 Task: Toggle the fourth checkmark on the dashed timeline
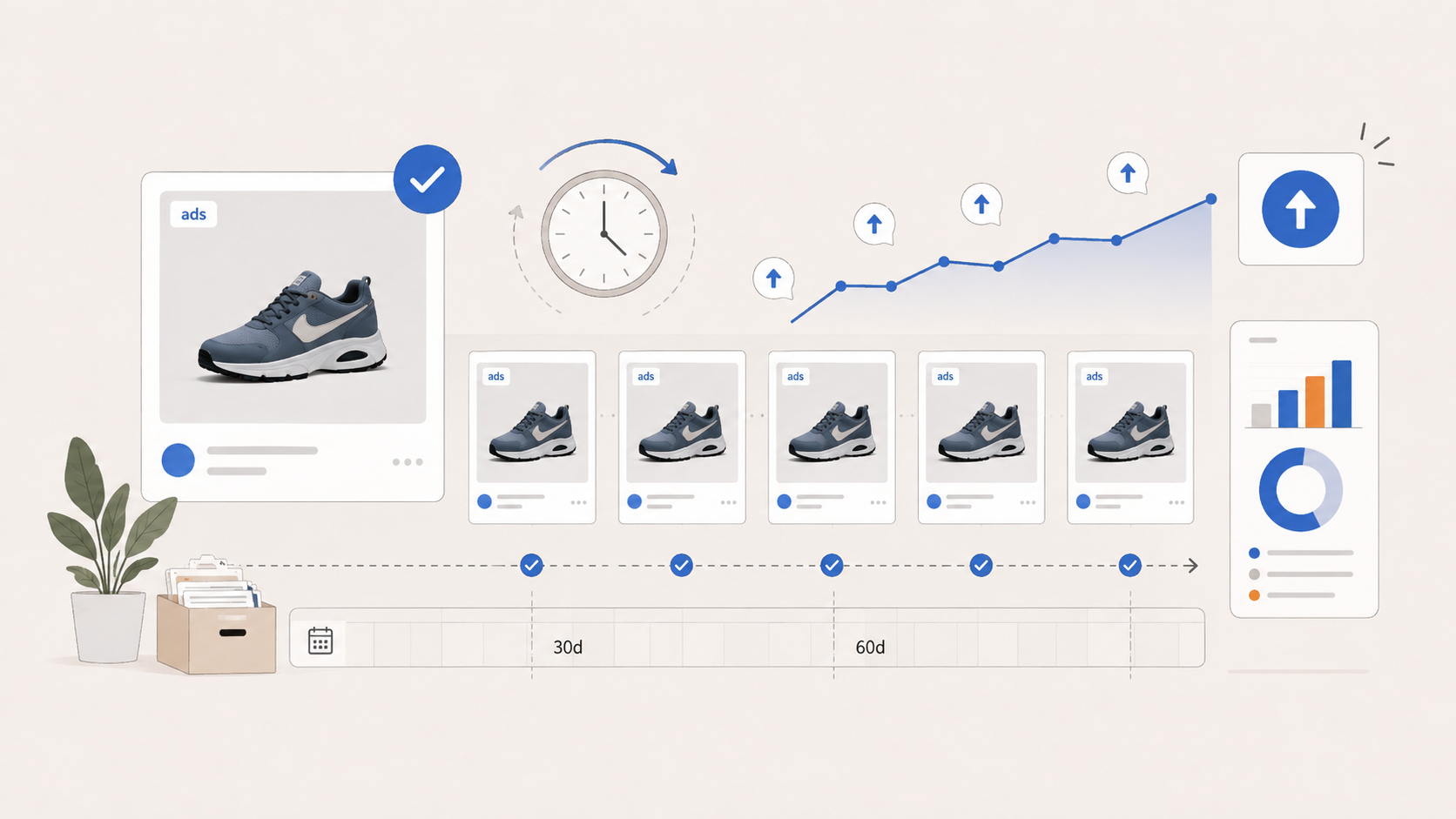(x=981, y=566)
